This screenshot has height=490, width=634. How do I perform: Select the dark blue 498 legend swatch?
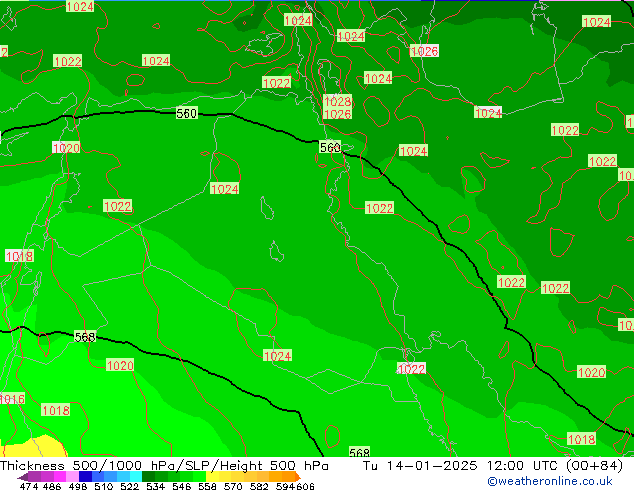click(86, 477)
